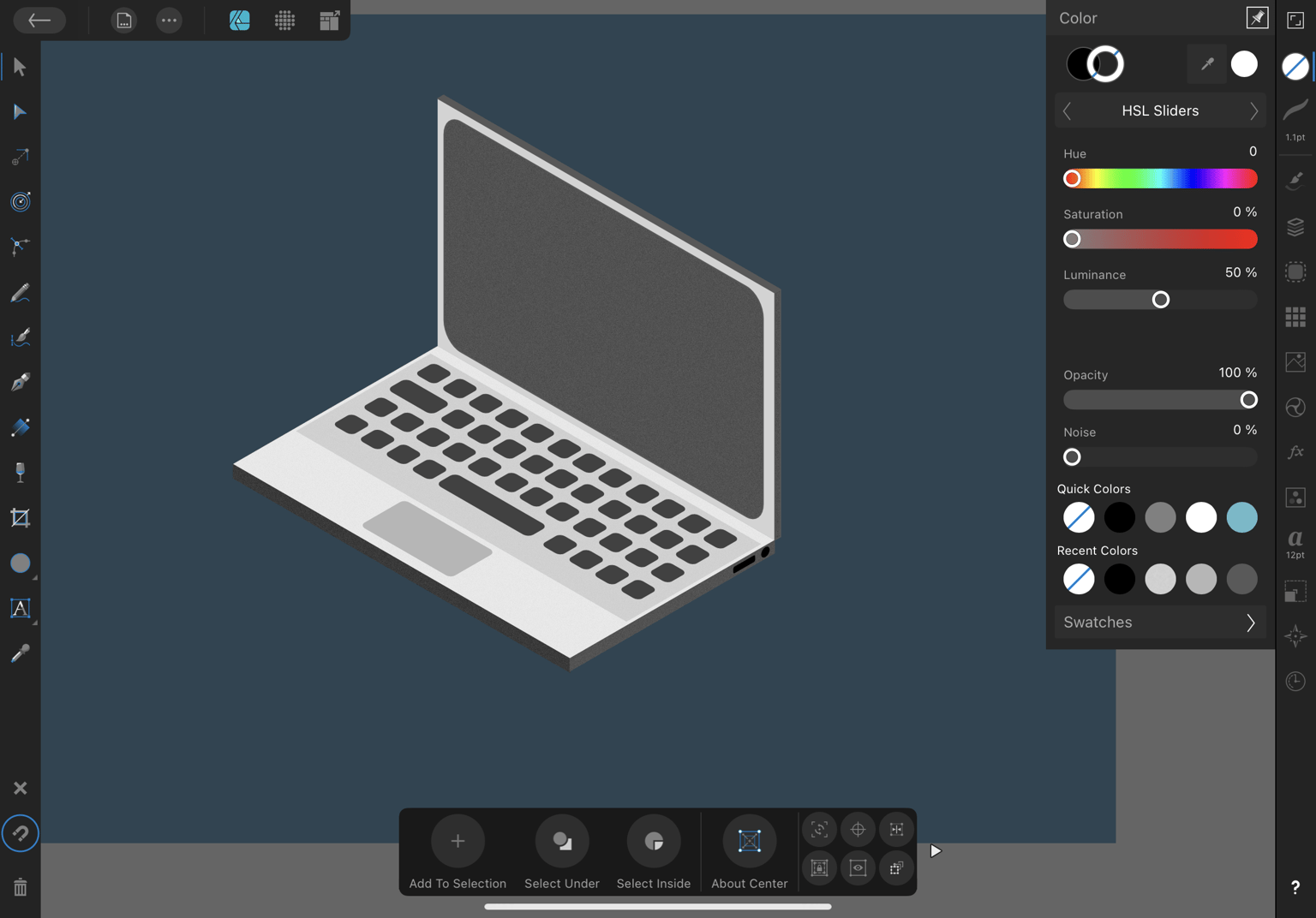Choose the Vector Crop tool
This screenshot has width=1316, height=918.
20,517
